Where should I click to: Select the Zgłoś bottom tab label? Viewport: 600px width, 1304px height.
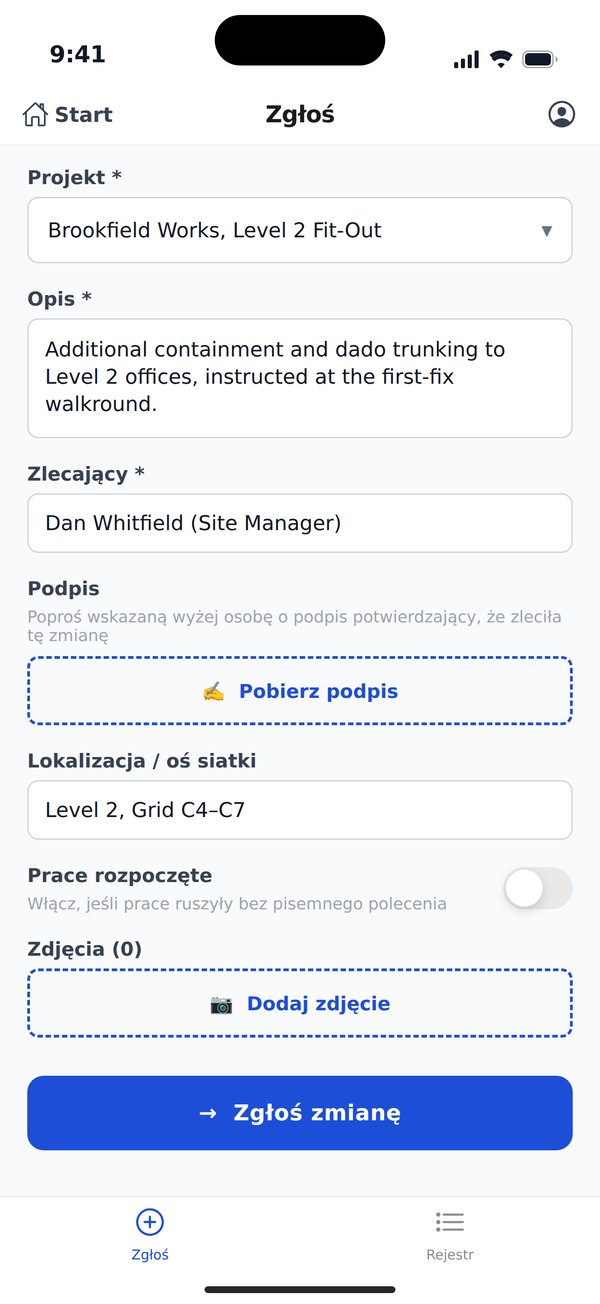(x=150, y=1254)
